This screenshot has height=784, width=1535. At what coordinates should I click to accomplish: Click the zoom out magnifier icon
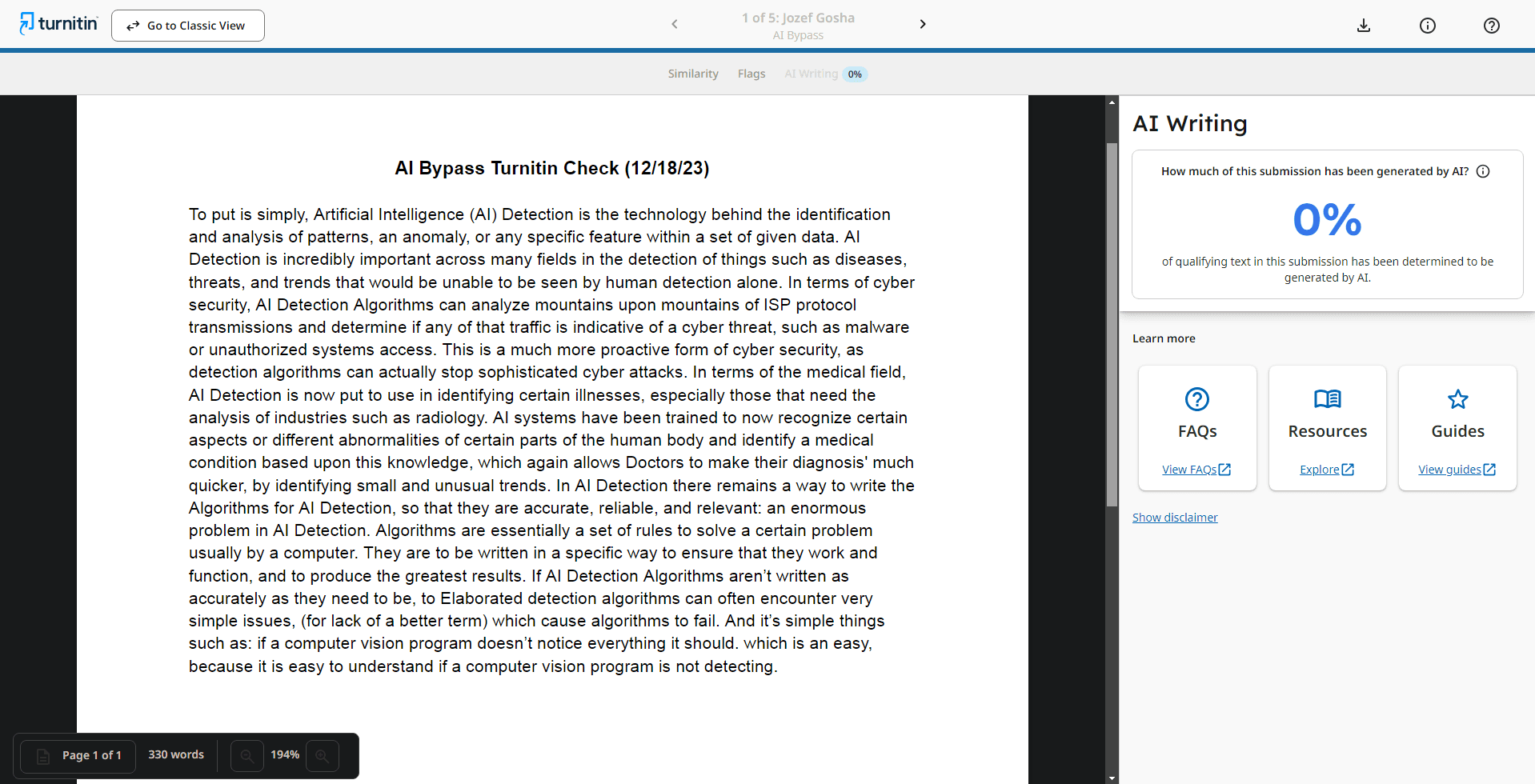[x=247, y=755]
